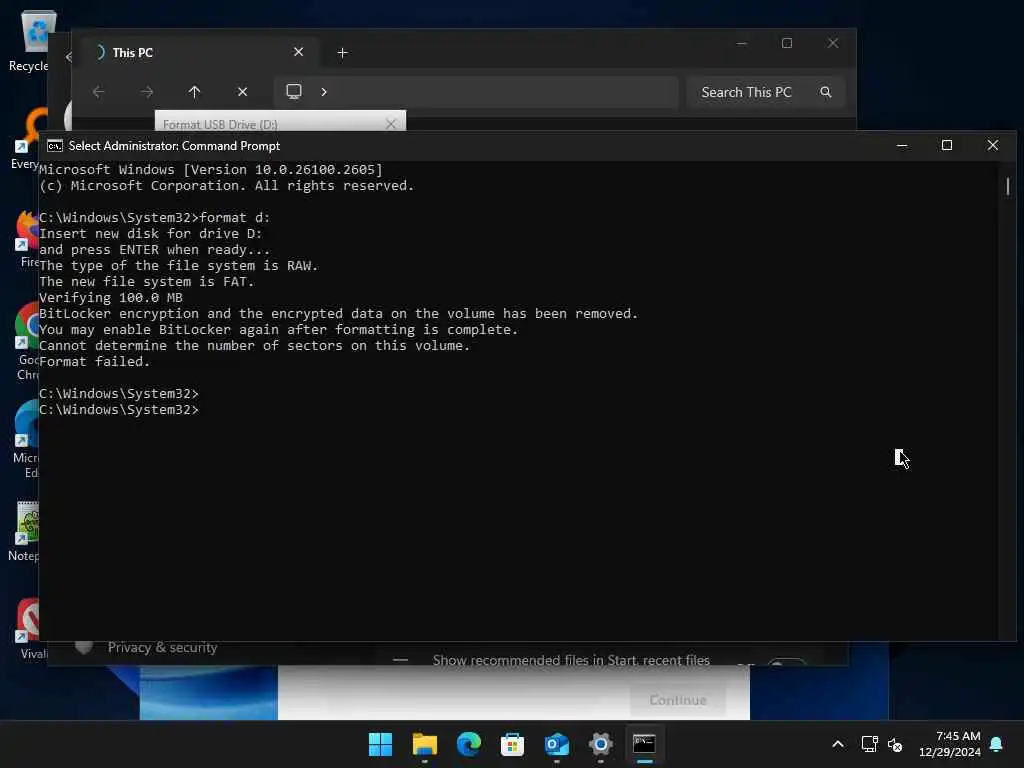Close the Command Prompt window
The height and width of the screenshot is (768, 1024).
(x=993, y=146)
